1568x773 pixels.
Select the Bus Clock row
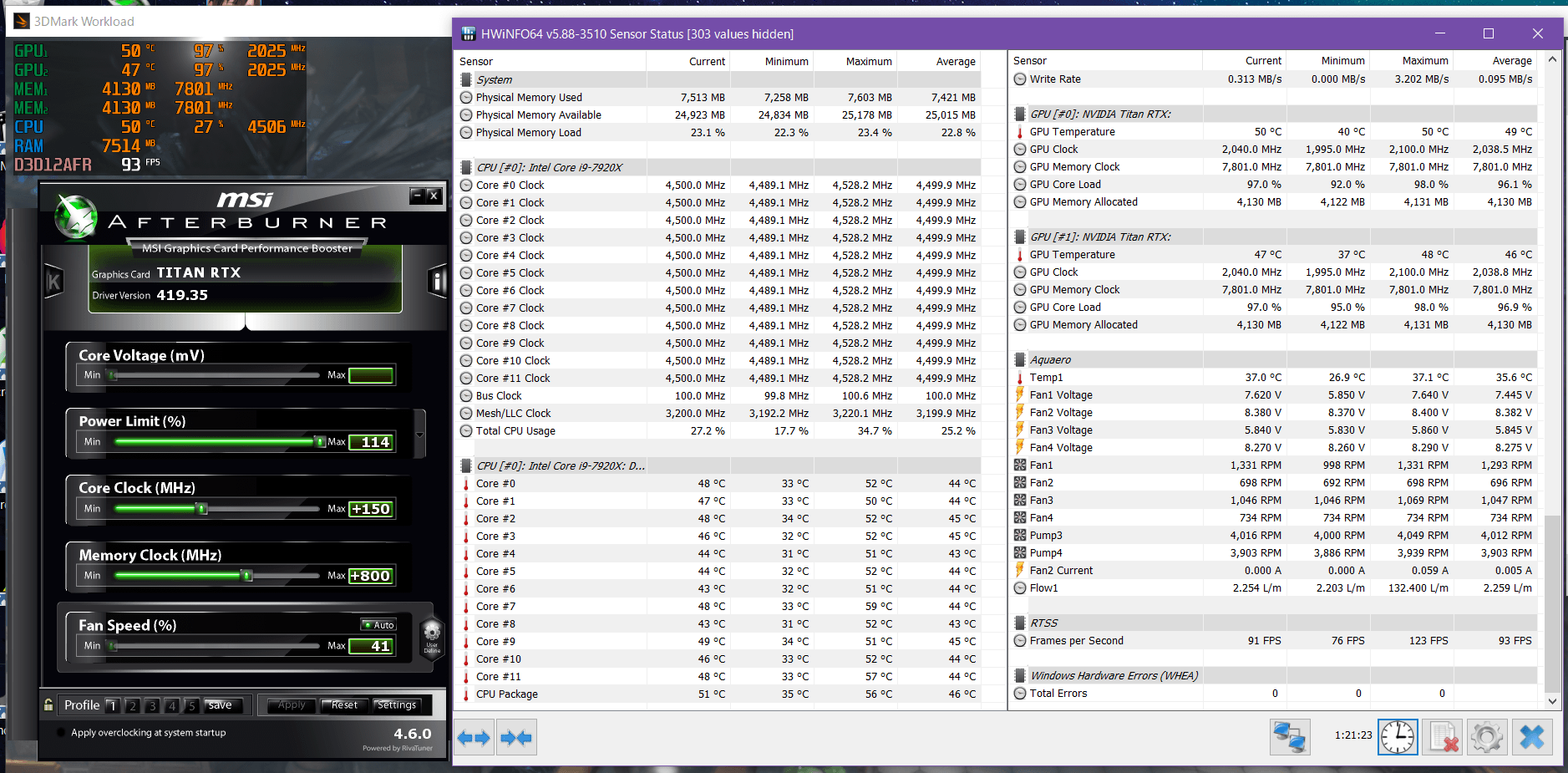718,396
